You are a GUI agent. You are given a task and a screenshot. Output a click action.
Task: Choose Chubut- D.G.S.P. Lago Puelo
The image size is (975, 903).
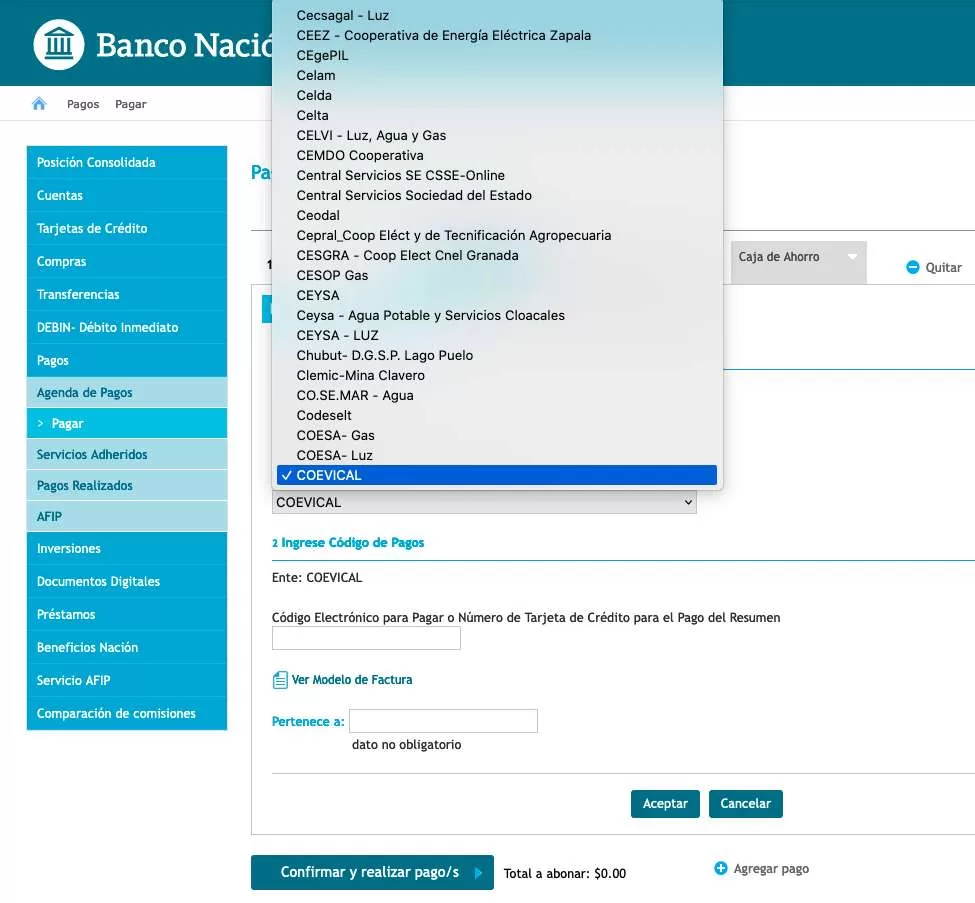click(497, 355)
